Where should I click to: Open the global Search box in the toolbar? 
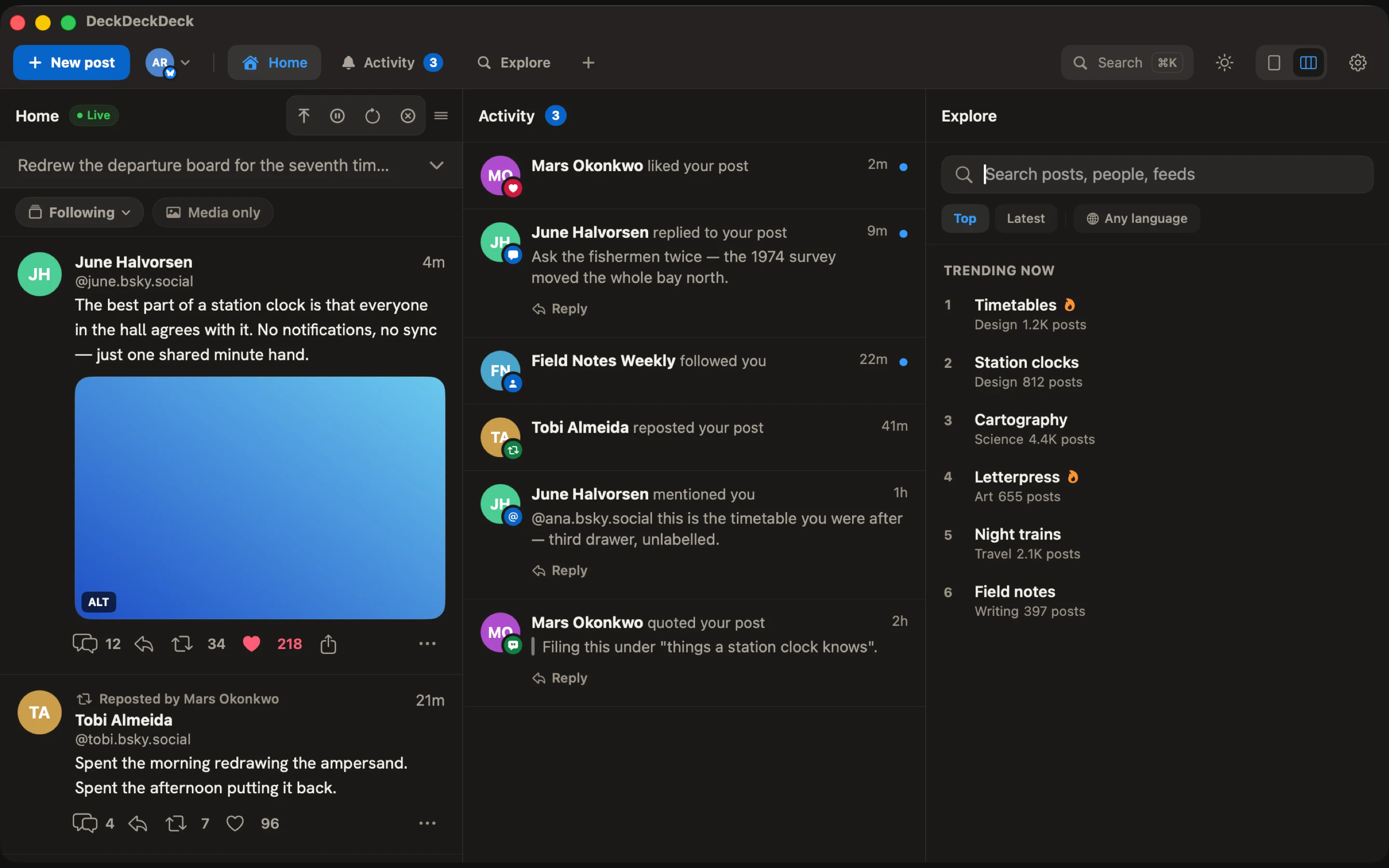point(1127,63)
